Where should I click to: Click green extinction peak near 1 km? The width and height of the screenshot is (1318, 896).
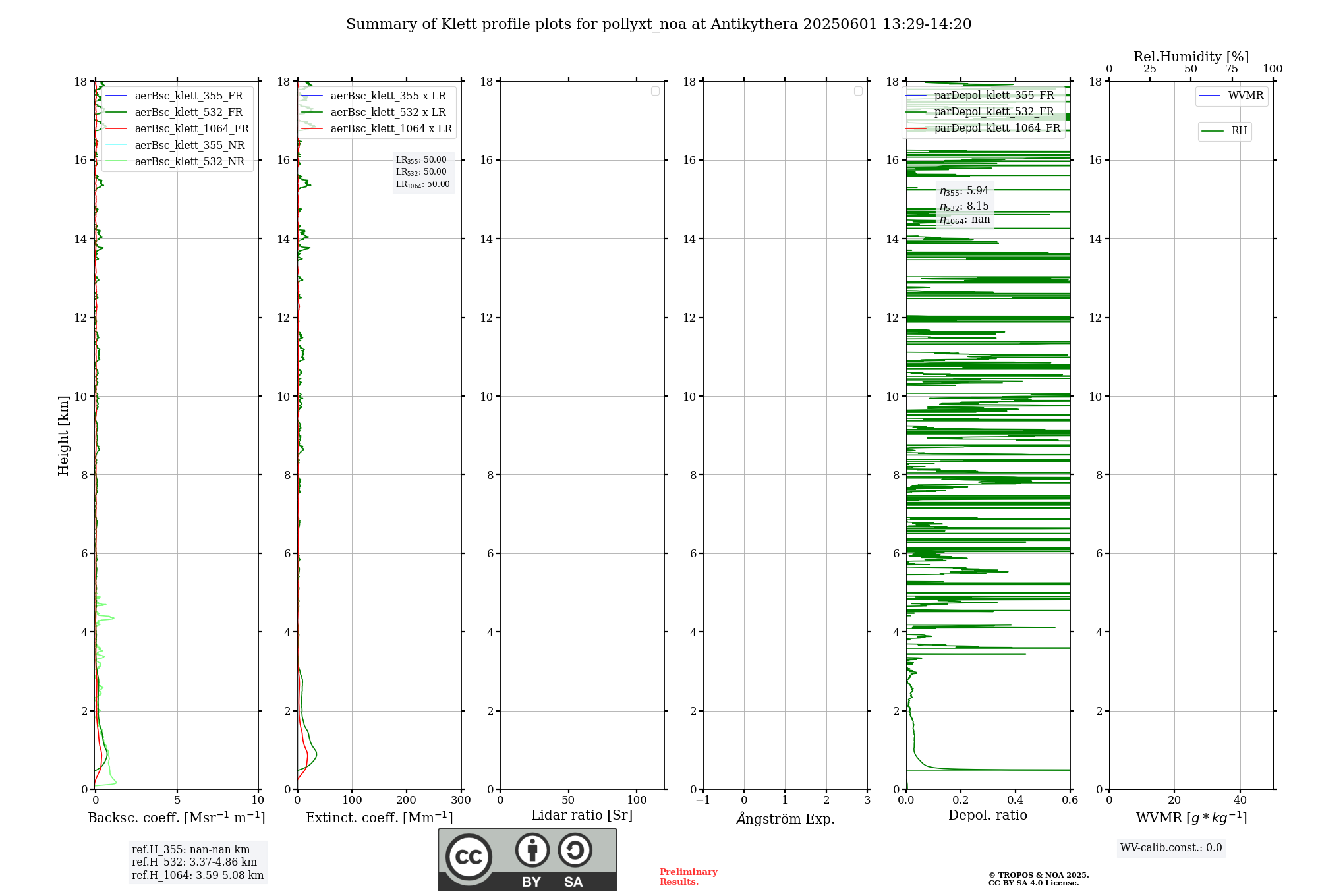314,754
